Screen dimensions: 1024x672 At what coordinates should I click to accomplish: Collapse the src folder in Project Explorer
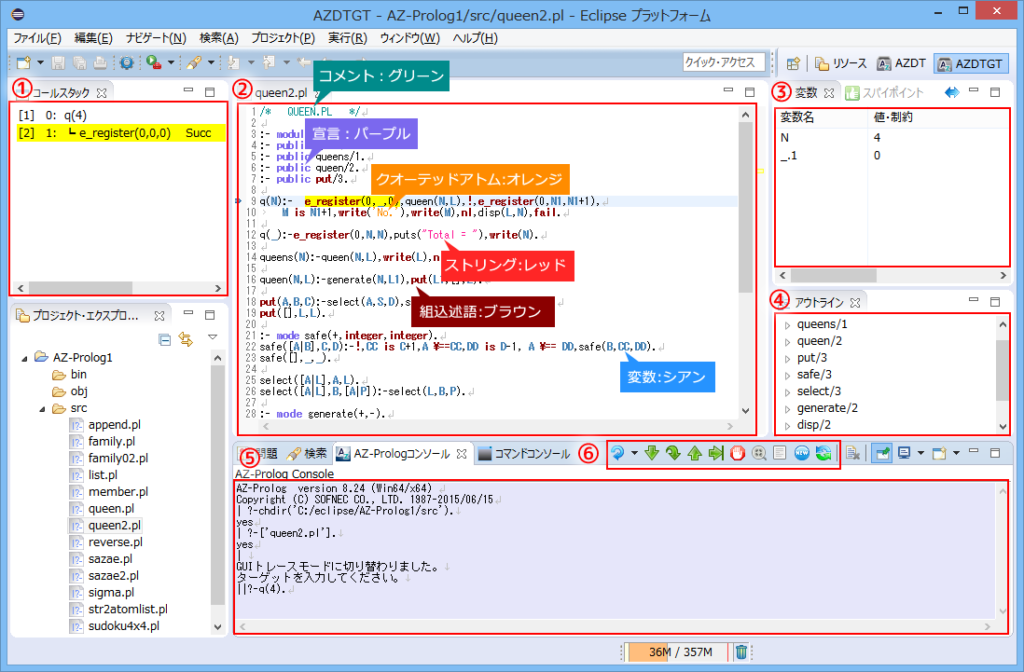click(x=44, y=409)
